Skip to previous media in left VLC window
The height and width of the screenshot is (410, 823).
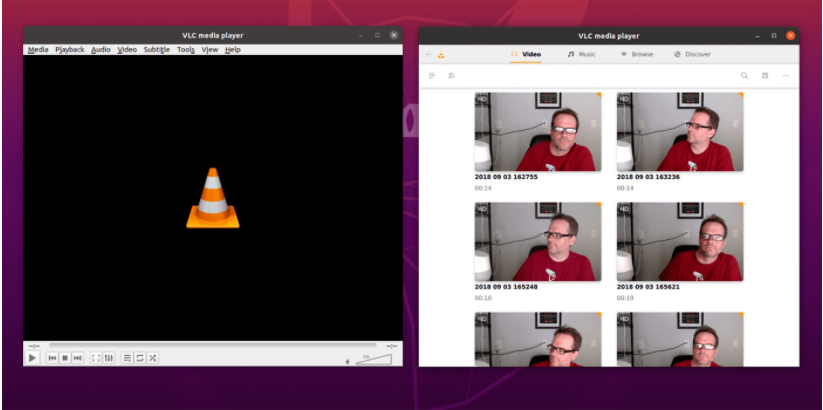(x=52, y=358)
